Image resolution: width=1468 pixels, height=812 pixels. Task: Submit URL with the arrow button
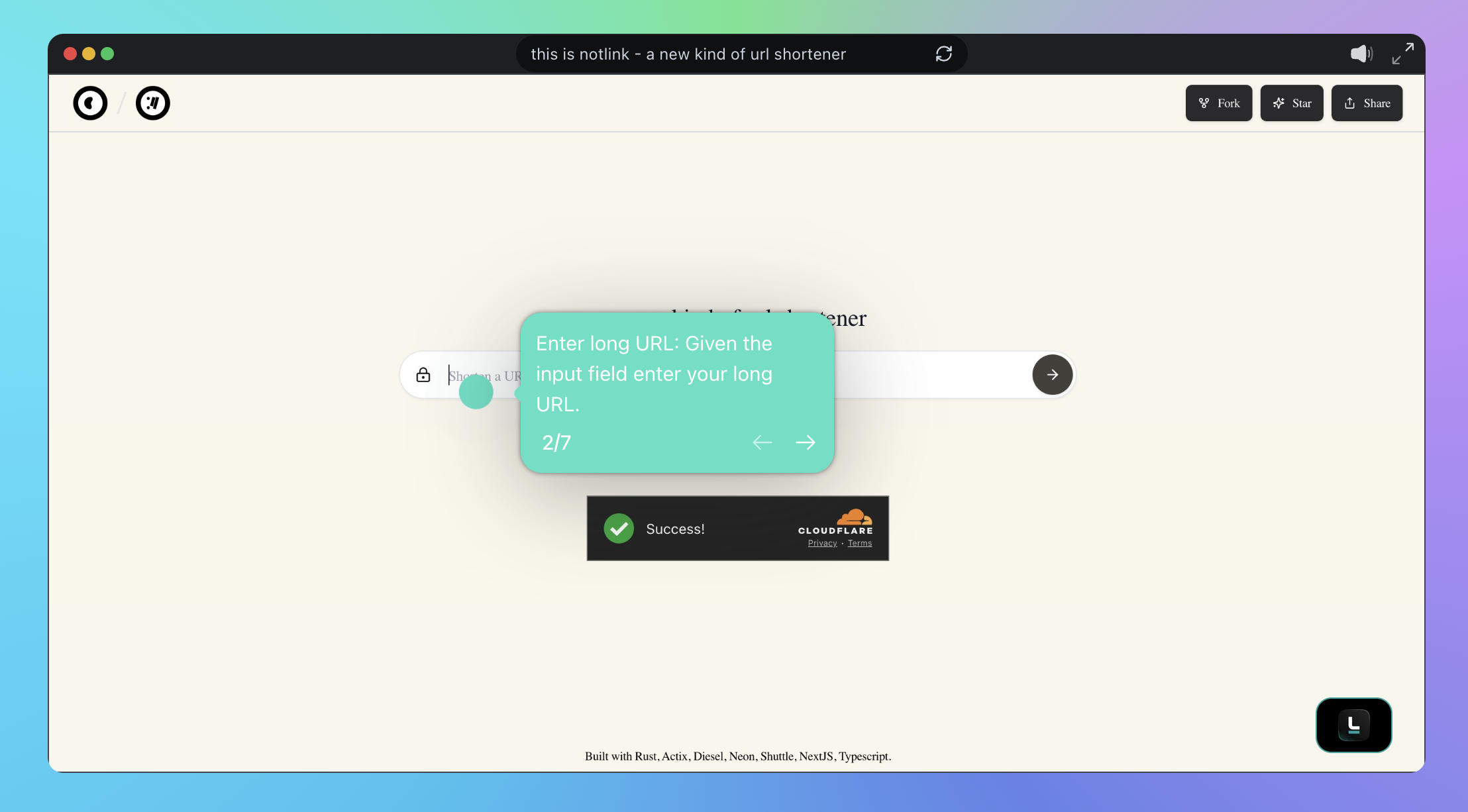1051,375
